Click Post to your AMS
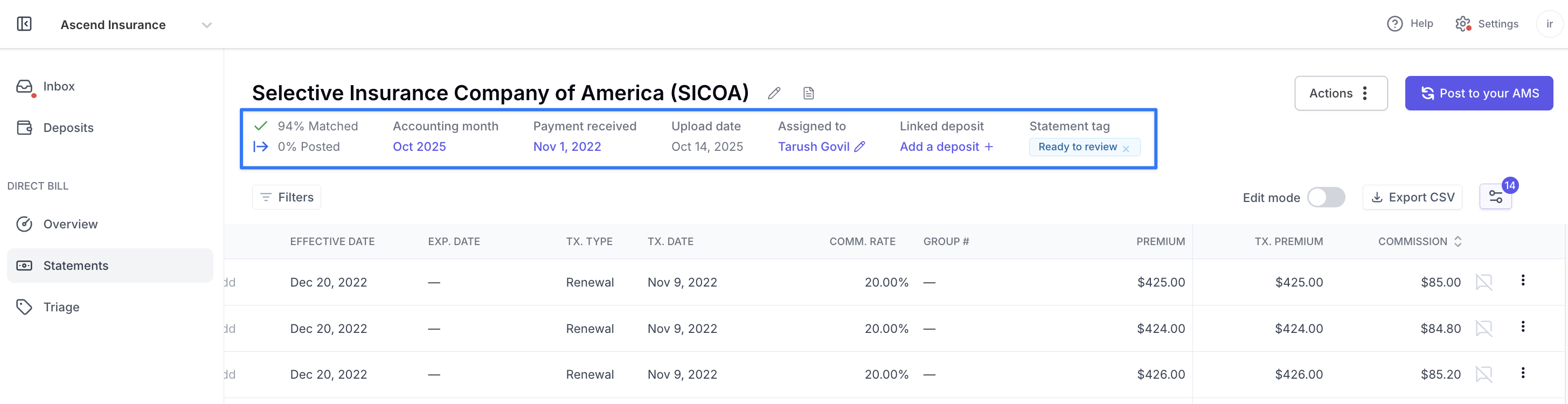1568x404 pixels. click(1479, 93)
